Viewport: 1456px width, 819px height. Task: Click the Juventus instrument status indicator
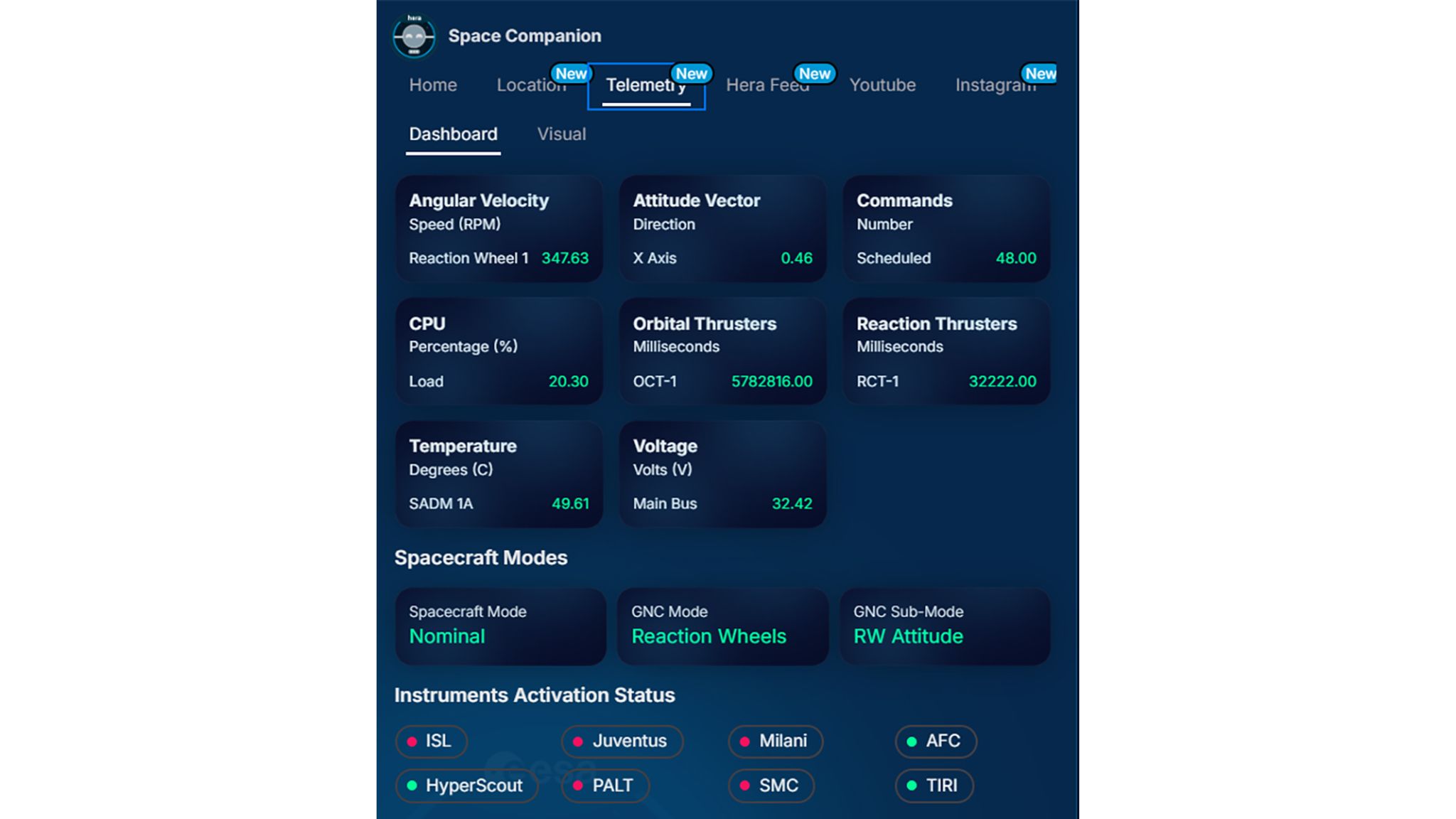tap(621, 741)
